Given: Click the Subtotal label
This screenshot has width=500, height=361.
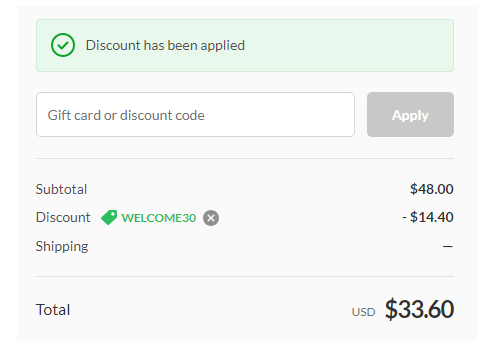Looking at the screenshot, I should coord(61,189).
